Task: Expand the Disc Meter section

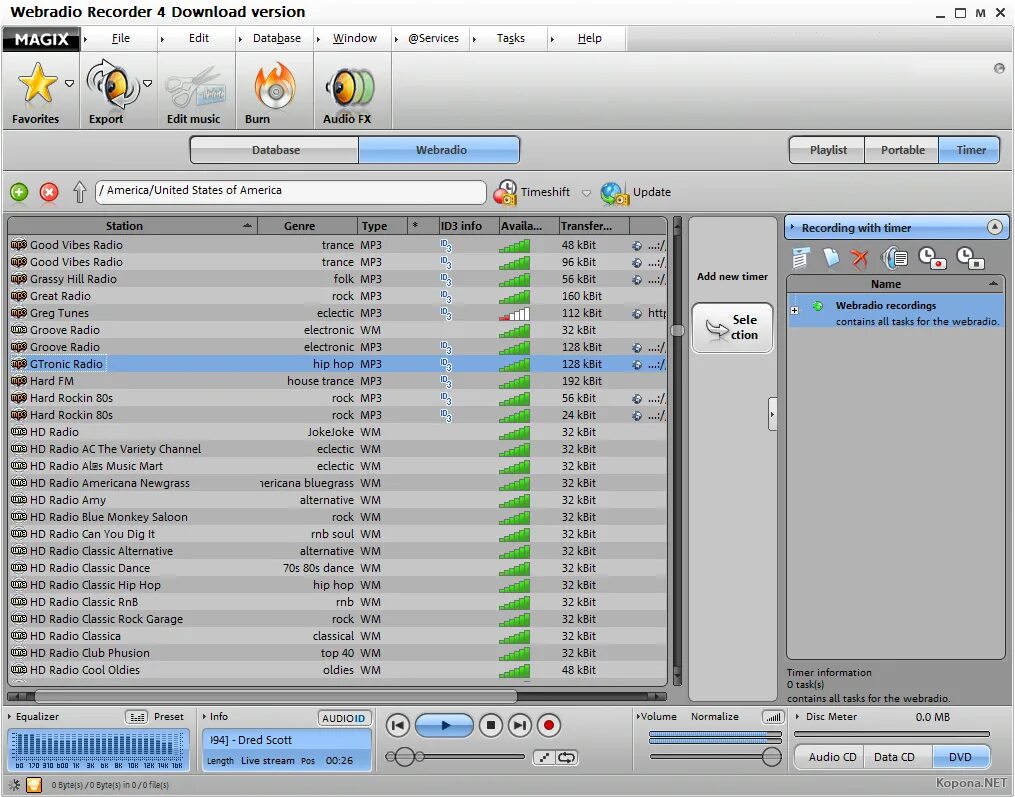Action: click(798, 717)
